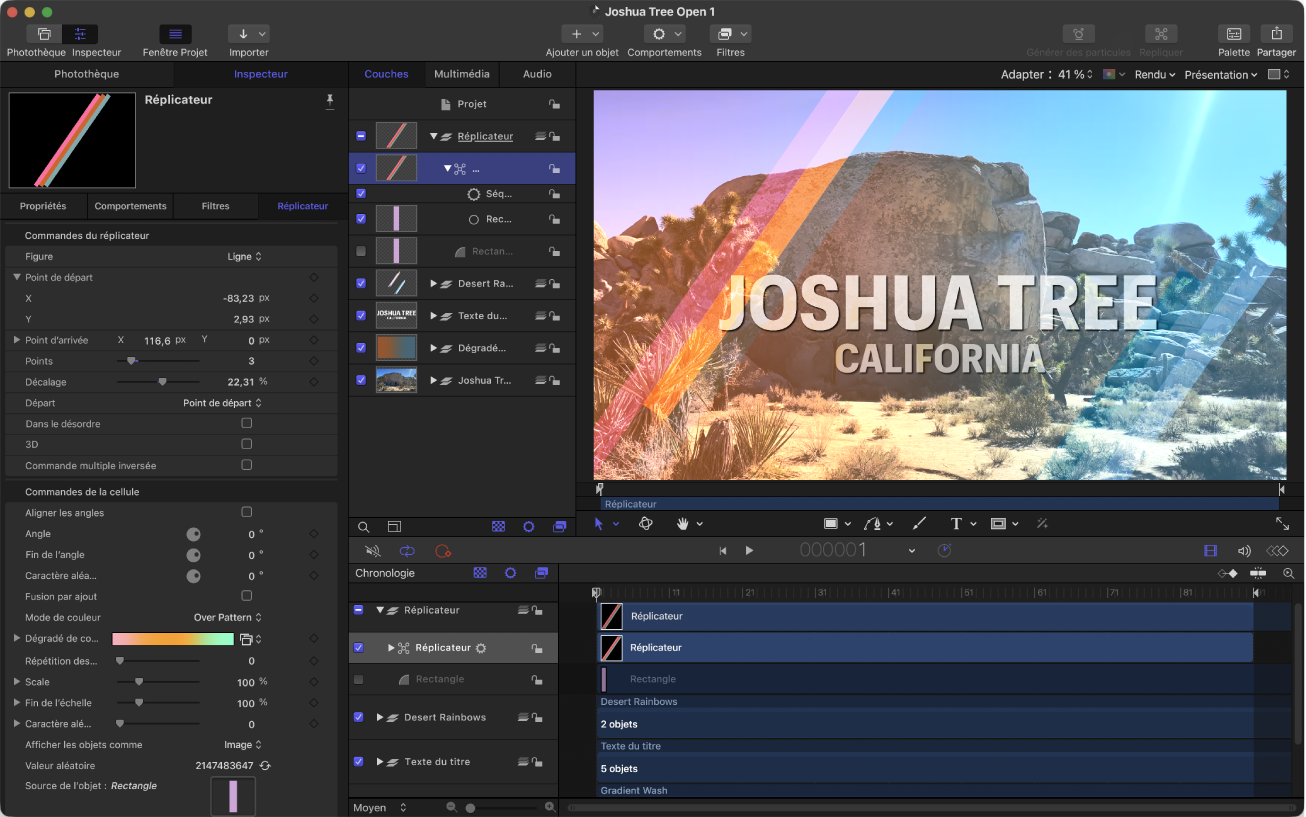
Task: Click the Photothèque toolbar icon
Action: tap(44, 34)
